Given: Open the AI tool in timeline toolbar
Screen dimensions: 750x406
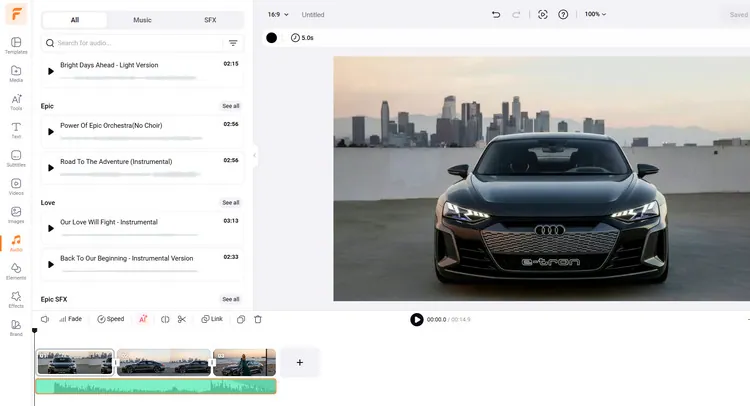Looking at the screenshot, I should [143, 319].
